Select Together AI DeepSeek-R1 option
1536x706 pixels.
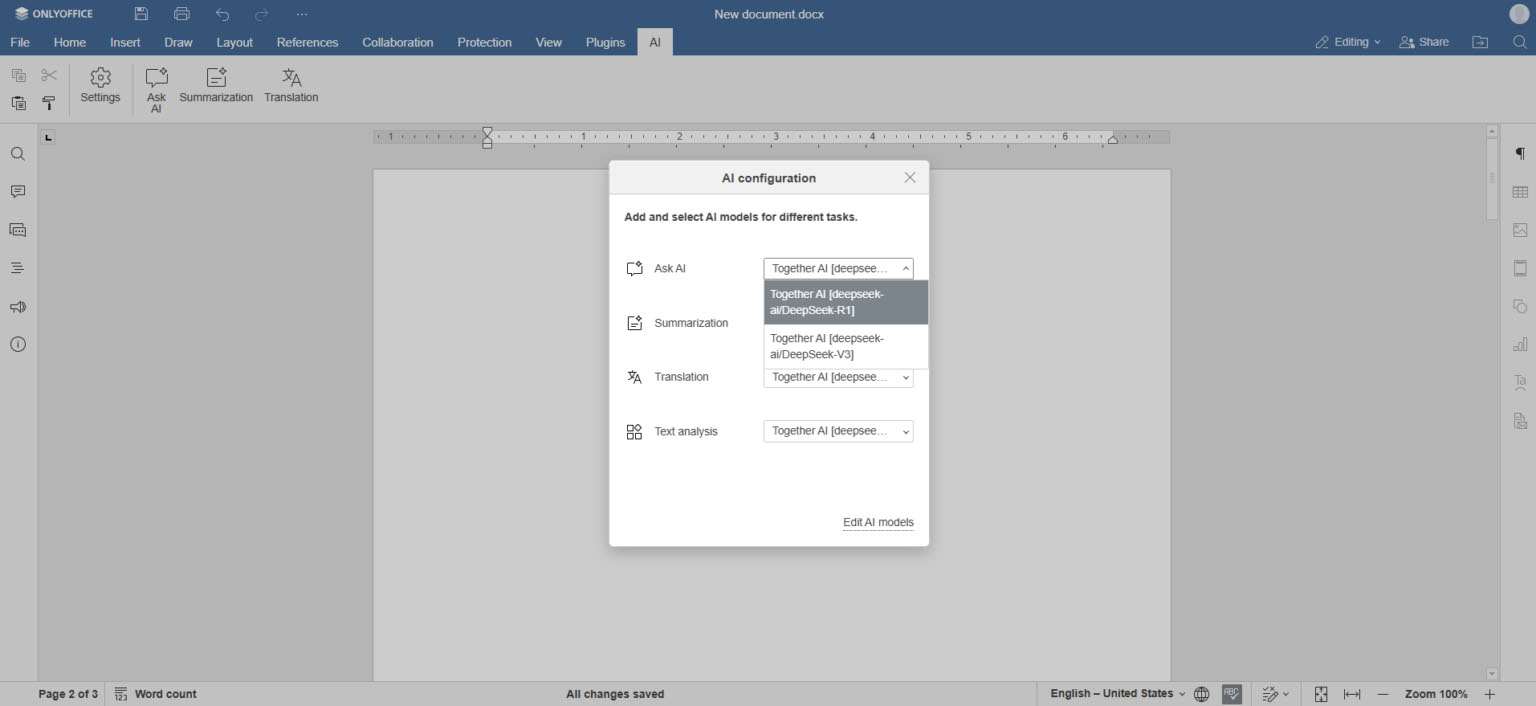[846, 302]
